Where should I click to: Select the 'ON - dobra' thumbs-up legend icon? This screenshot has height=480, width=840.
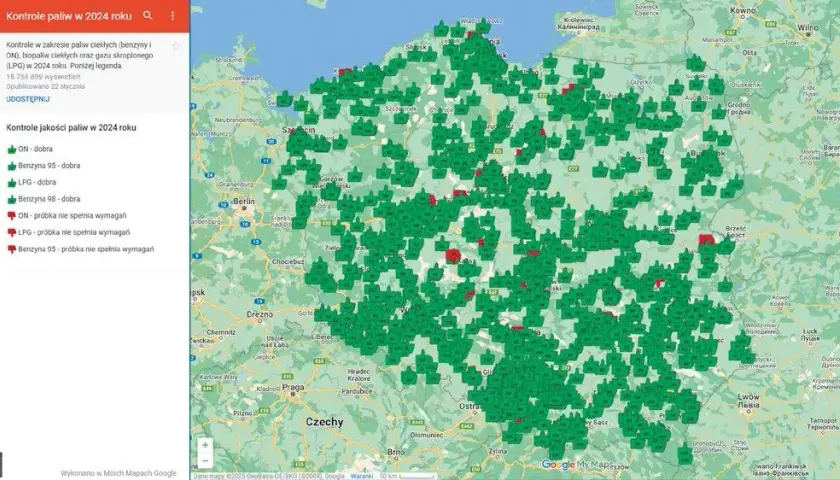click(11, 149)
